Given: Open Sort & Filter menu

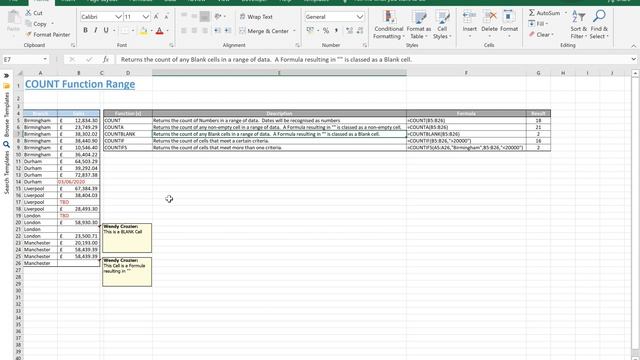Looking at the screenshot, I should click(x=578, y=25).
